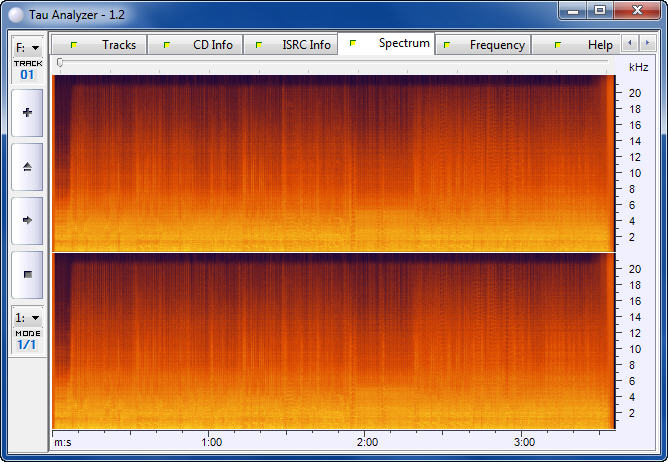Click the upper channel spectrogram
Screen dimensions: 668x462
coord(332,162)
